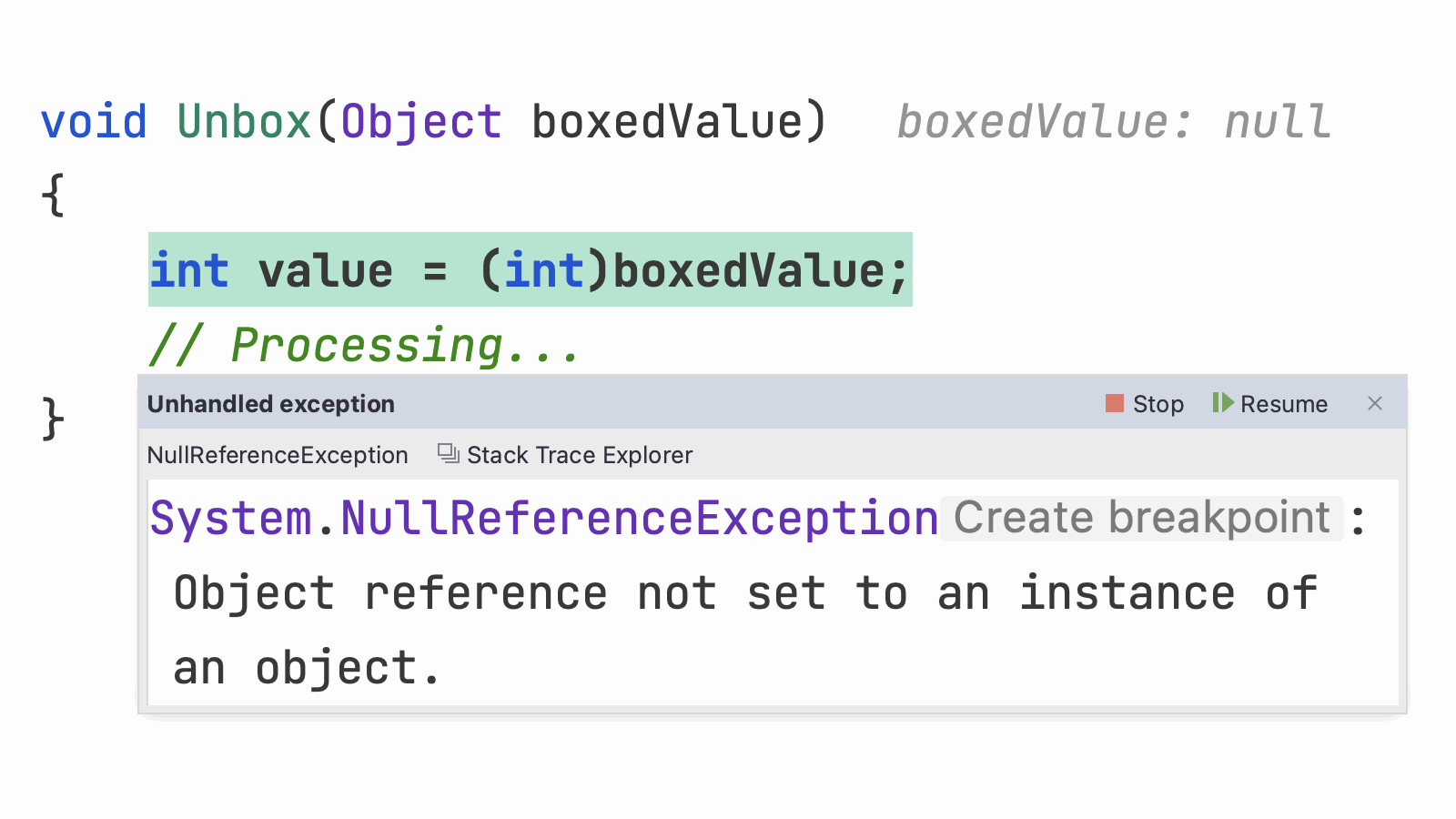This screenshot has height=819, width=1456.
Task: Click the Unhandled exception title text
Action: point(271,404)
